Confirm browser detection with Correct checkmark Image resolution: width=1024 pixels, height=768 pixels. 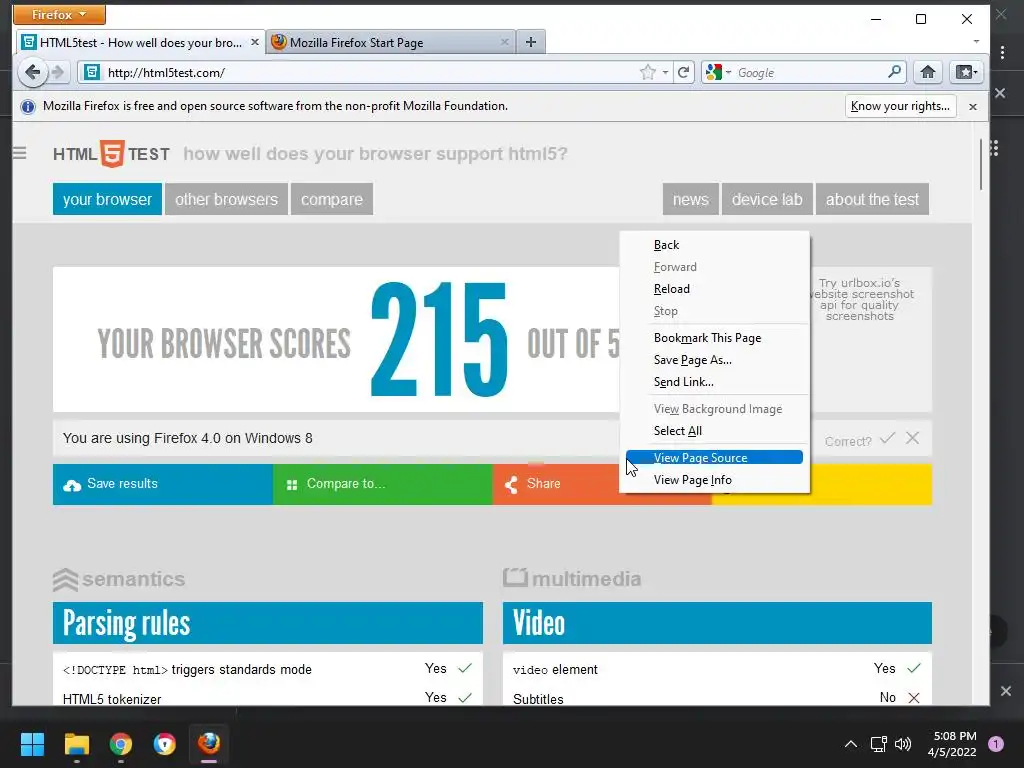(887, 438)
